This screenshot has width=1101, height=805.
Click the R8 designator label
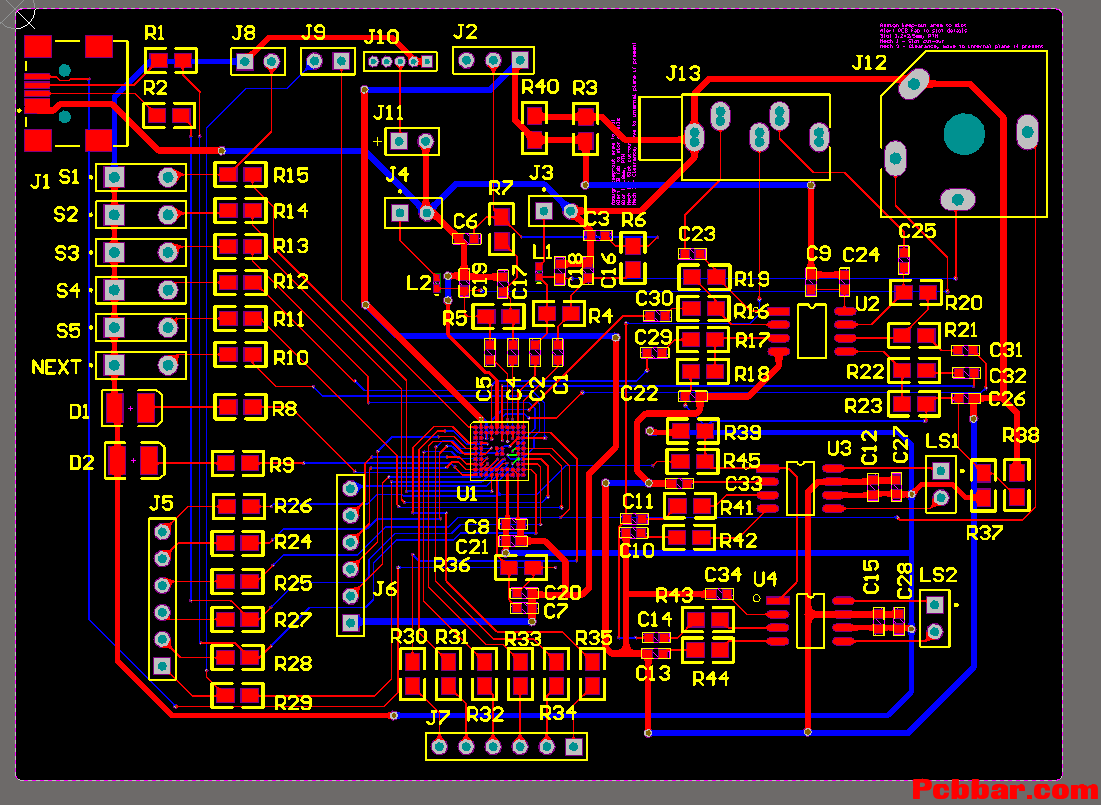284,409
